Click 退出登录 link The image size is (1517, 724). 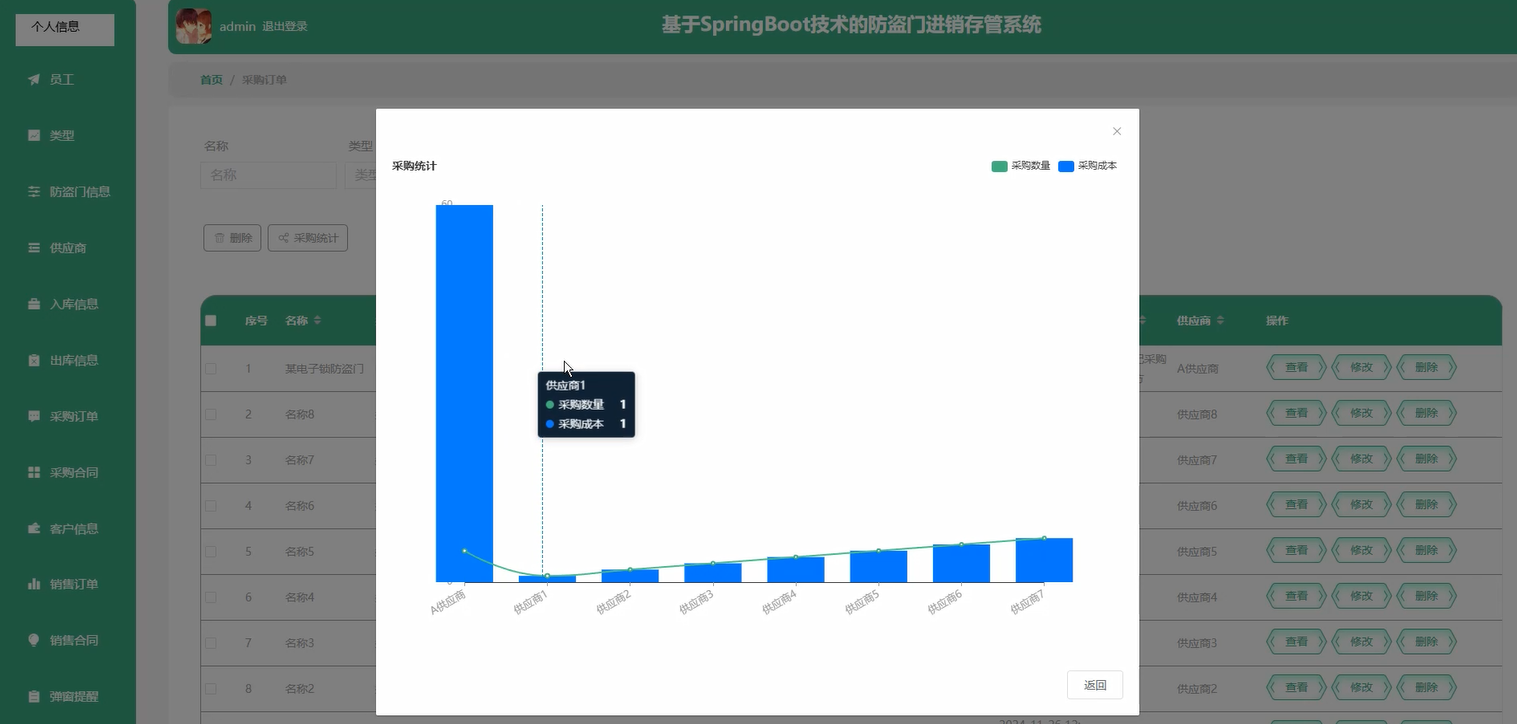click(285, 27)
